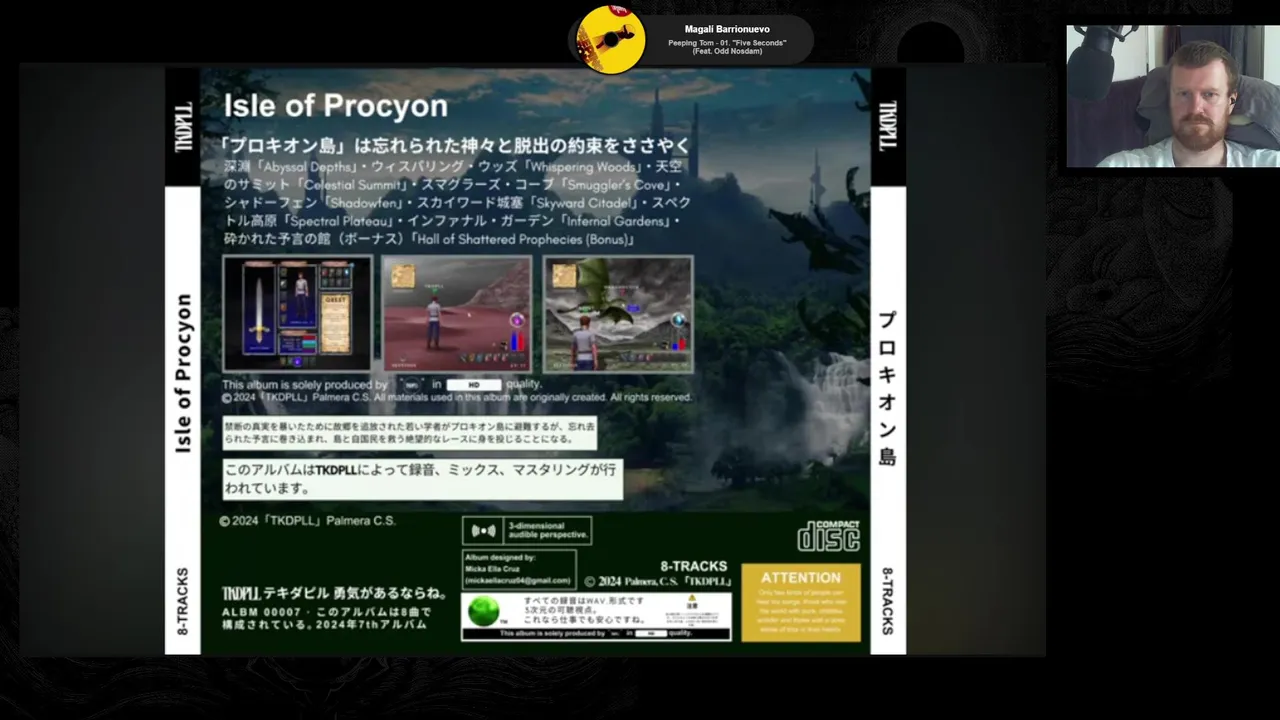1280x720 pixels.
Task: Click the white box mentioning TKDPLL mastering
Action: tap(422, 479)
